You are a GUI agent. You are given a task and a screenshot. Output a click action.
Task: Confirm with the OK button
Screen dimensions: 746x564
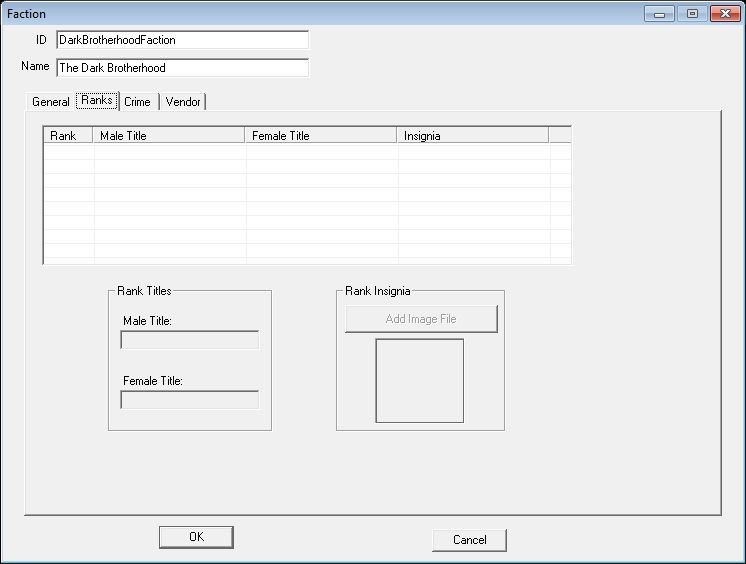click(x=196, y=537)
